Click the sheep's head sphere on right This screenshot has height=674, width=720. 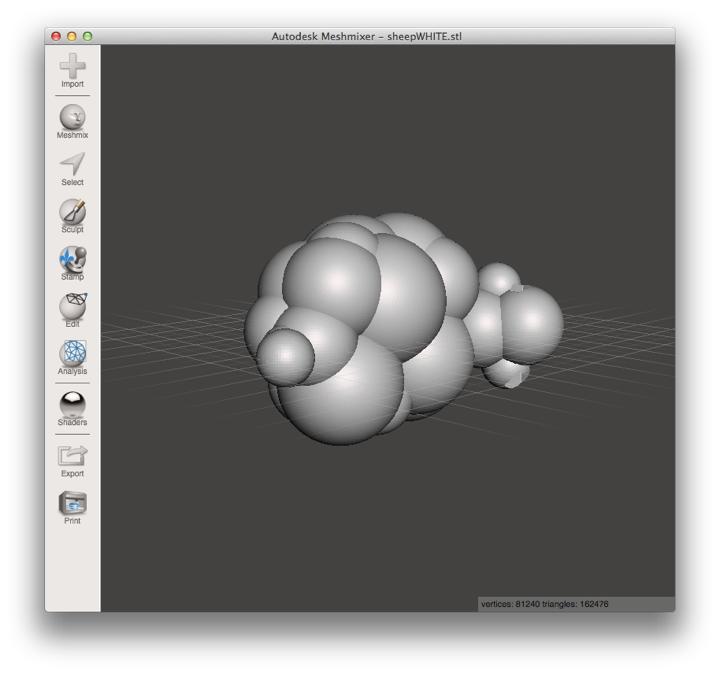pyautogui.click(x=530, y=322)
